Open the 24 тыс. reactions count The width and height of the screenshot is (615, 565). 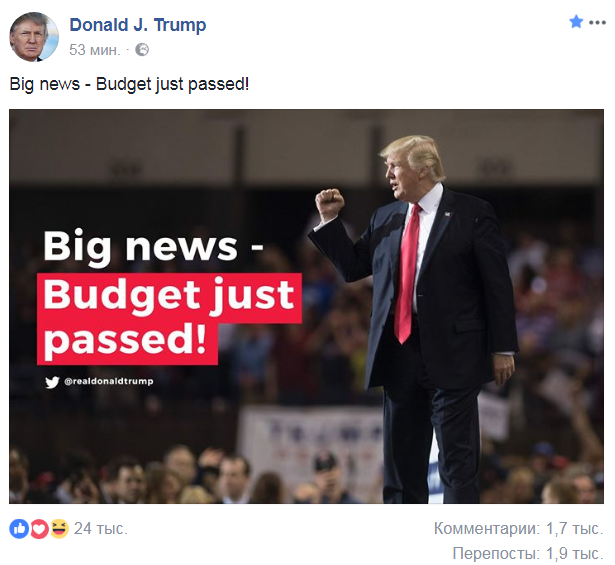pos(101,529)
